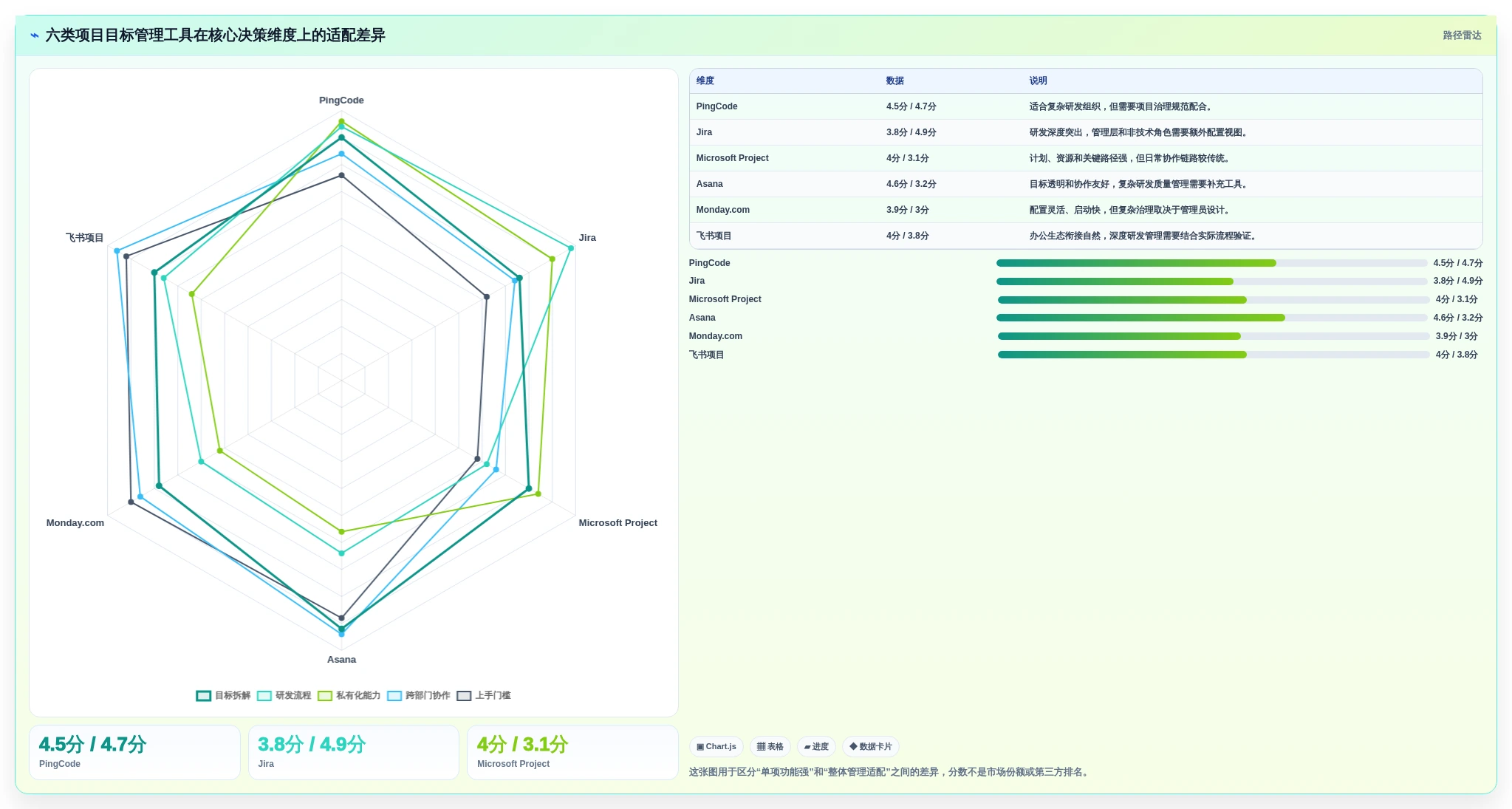Select the Microsoft Project table row name
The height and width of the screenshot is (809, 1512).
click(732, 158)
